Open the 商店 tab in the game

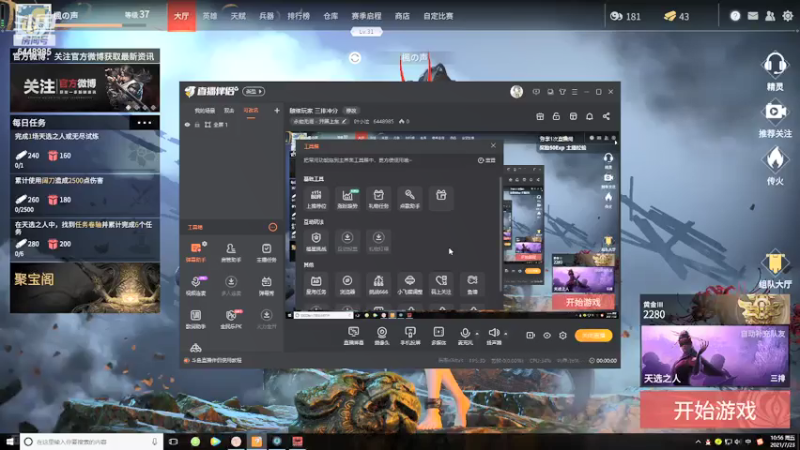[x=402, y=16]
